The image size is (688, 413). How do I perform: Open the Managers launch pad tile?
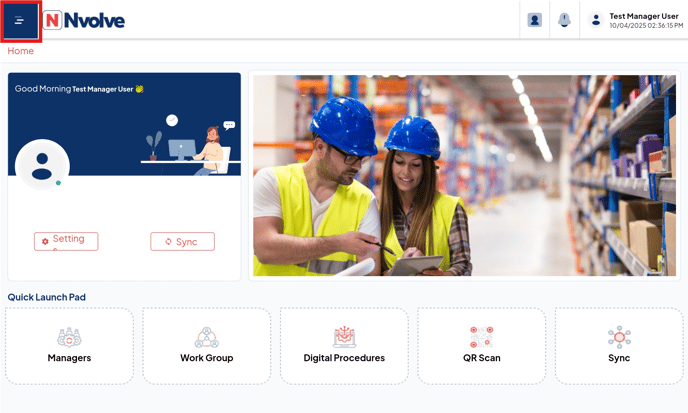pyautogui.click(x=69, y=346)
